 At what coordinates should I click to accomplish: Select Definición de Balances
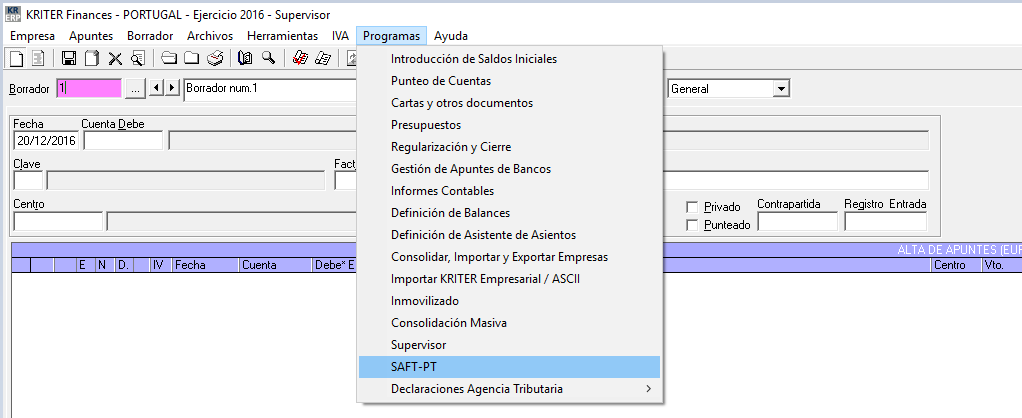pos(509,213)
